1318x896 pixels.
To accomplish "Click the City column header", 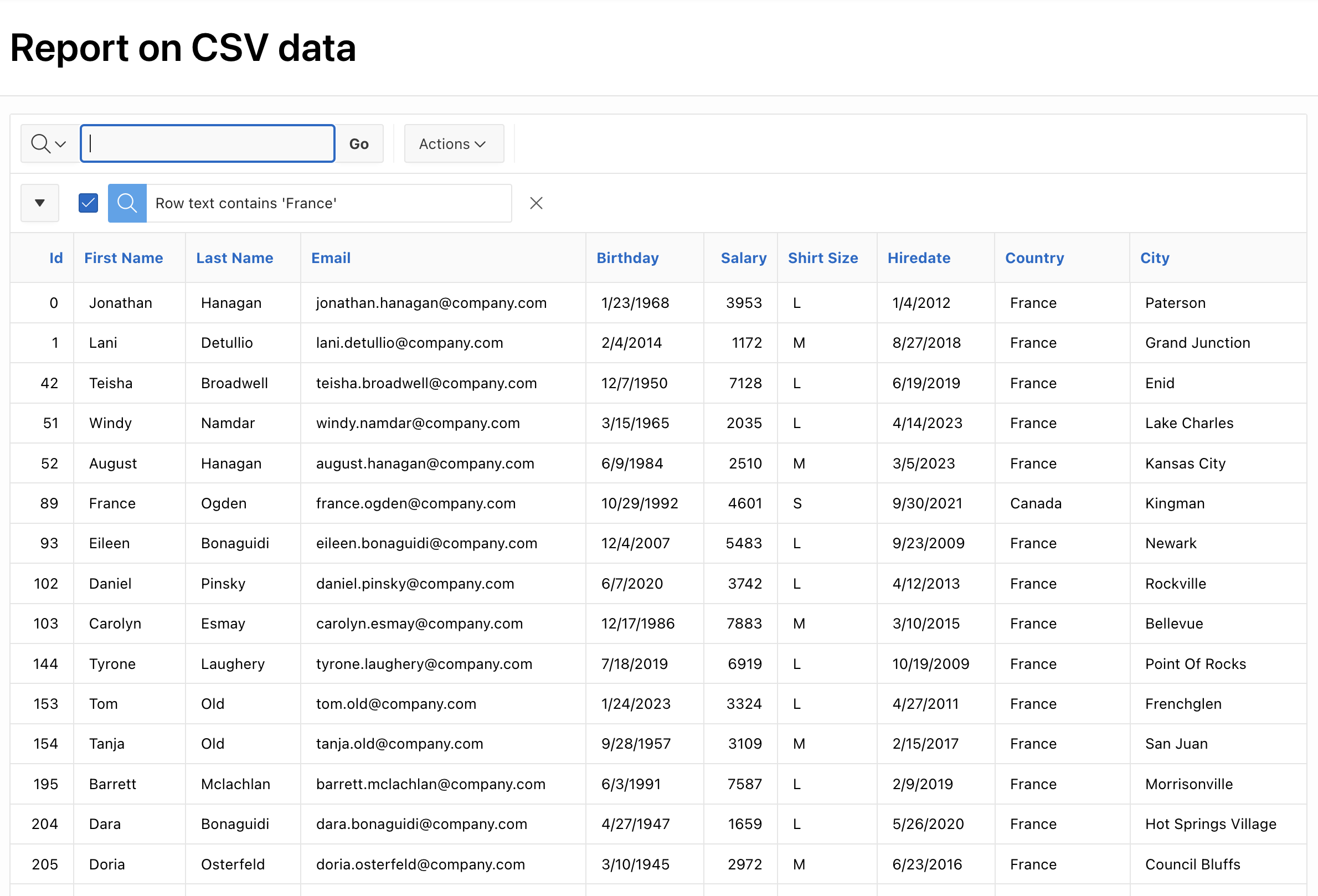I will (x=1154, y=258).
